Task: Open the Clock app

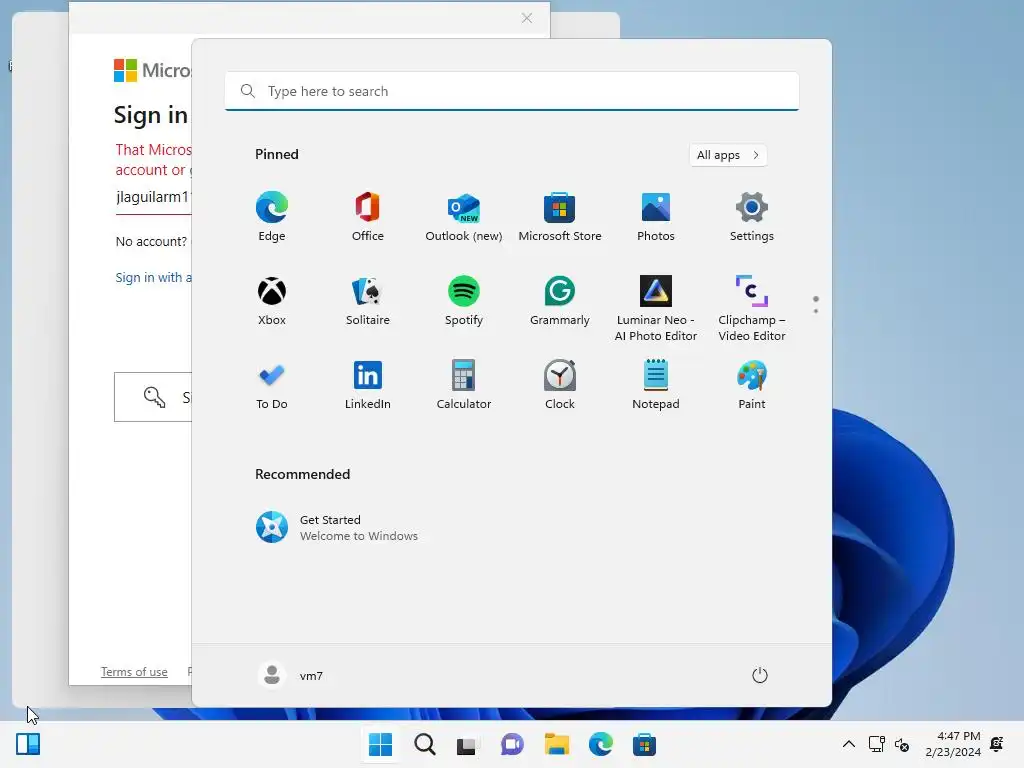Action: coord(560,385)
